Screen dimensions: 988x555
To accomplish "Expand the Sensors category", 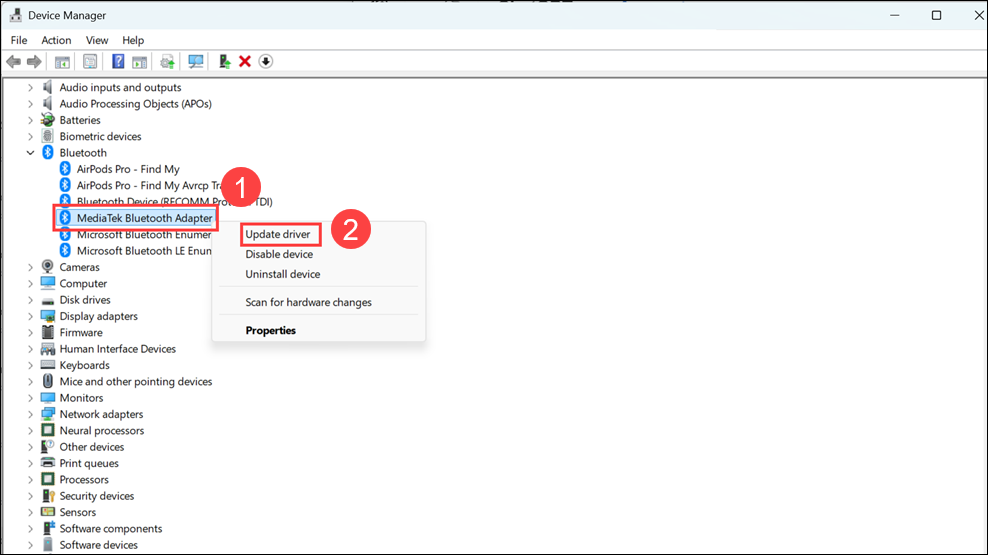I will 30,512.
